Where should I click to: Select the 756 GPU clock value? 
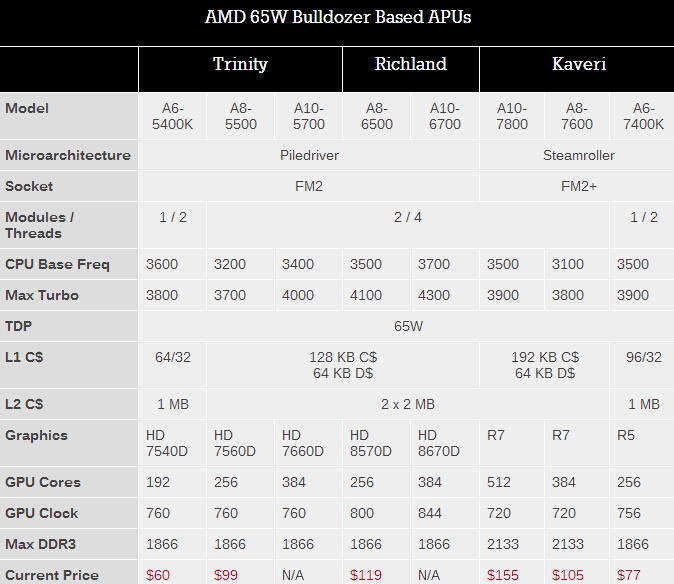coord(629,513)
